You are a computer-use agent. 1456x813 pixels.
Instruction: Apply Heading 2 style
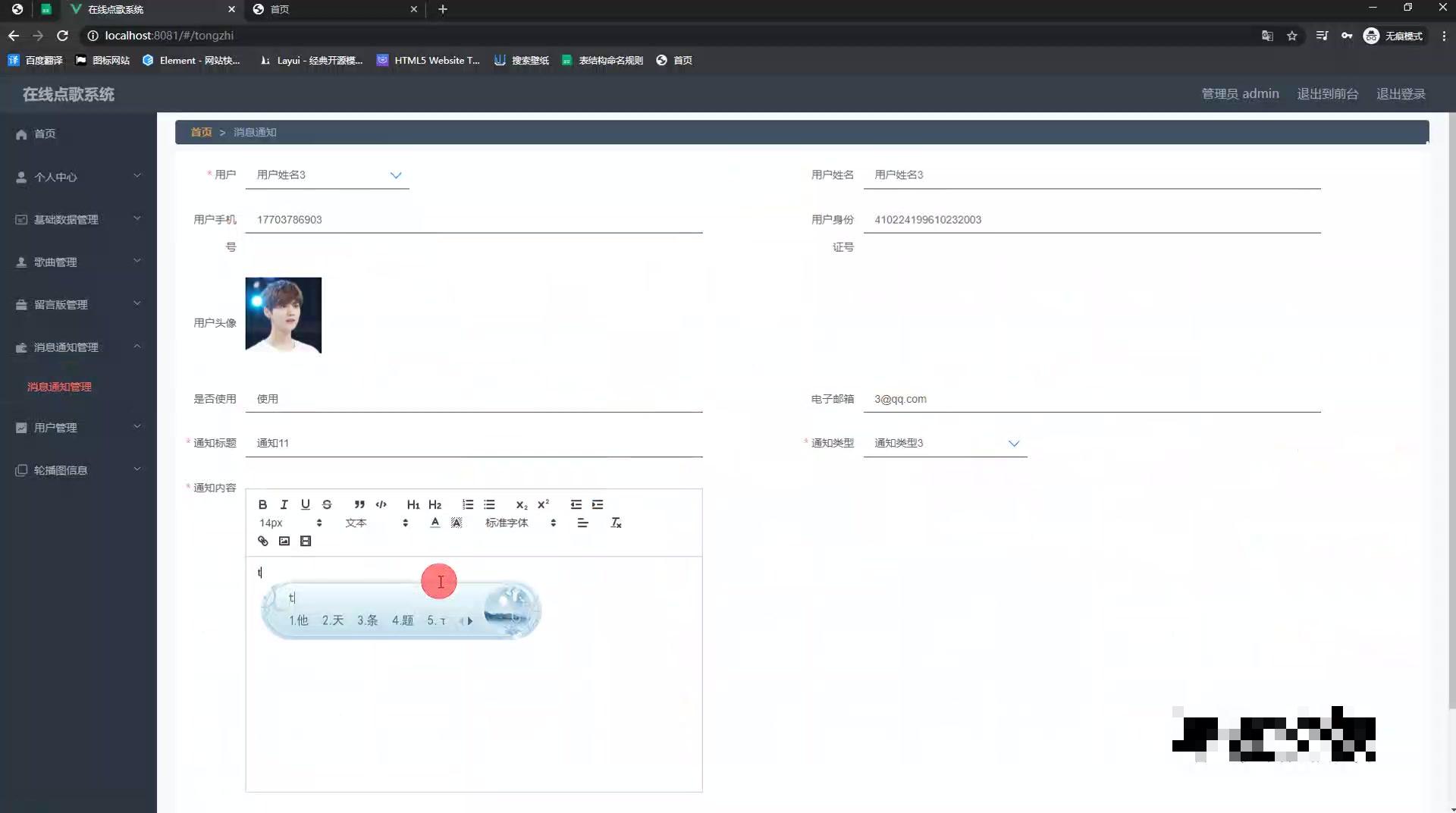(435, 504)
